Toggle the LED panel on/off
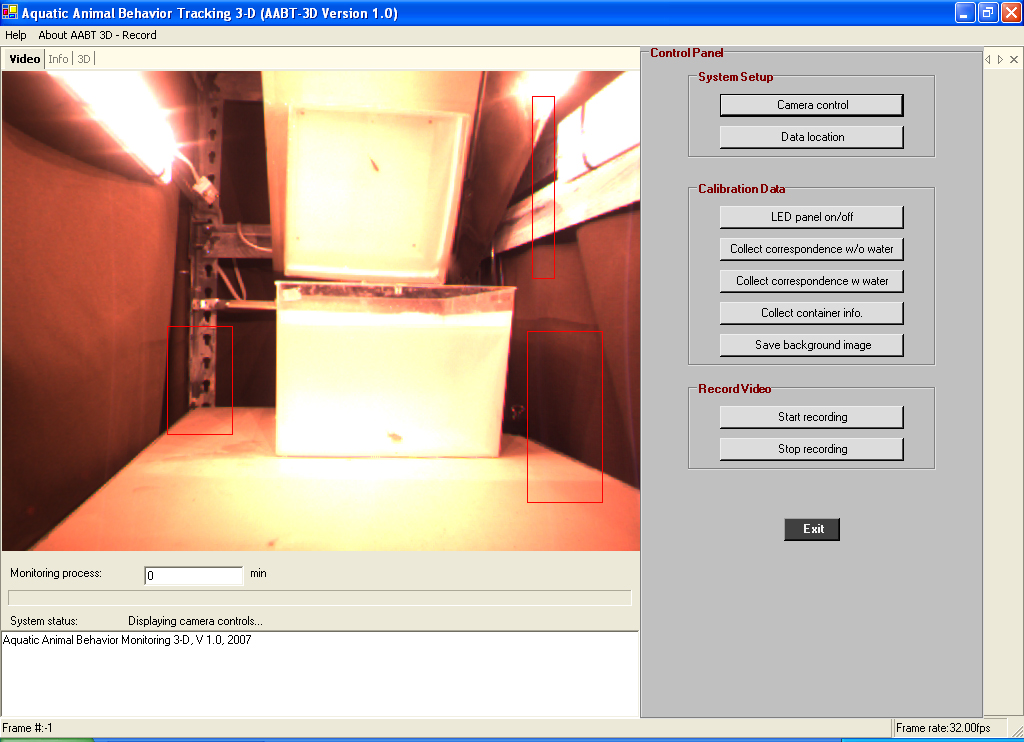 pos(812,217)
